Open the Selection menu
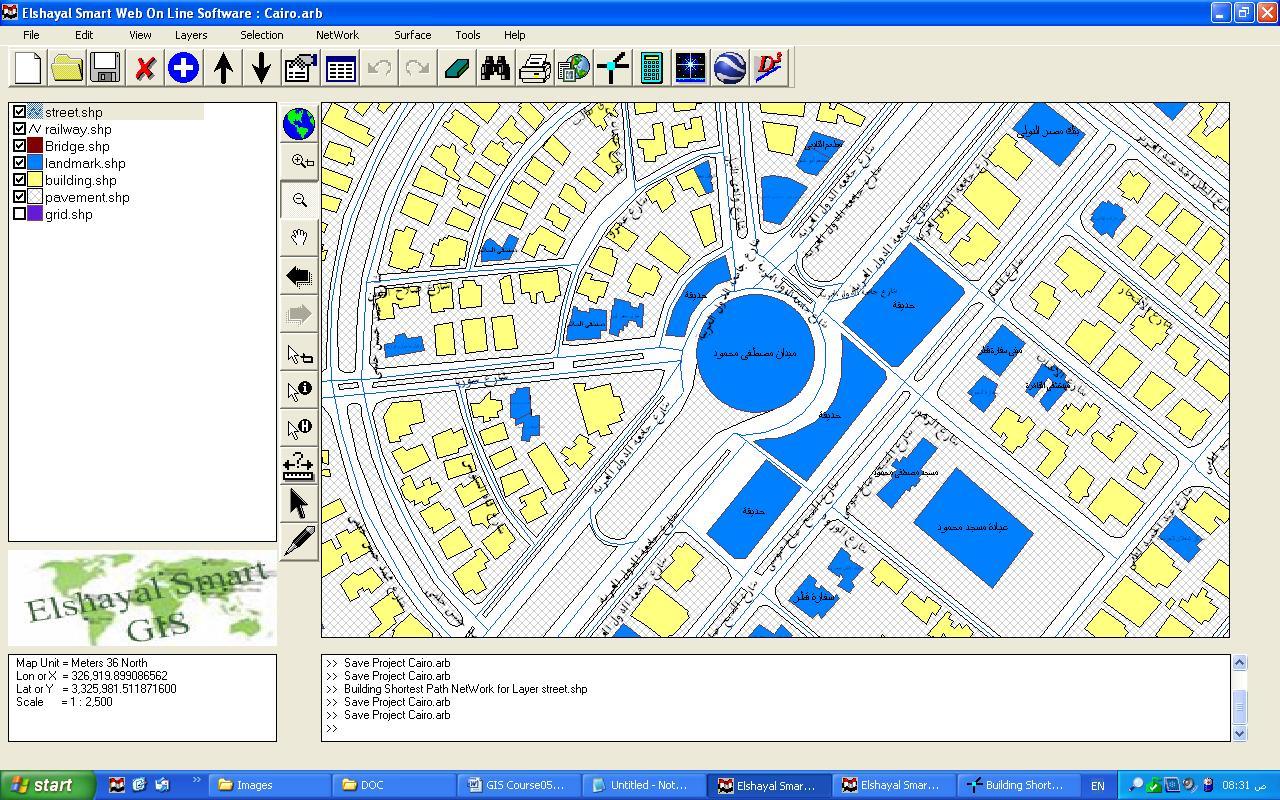The image size is (1280, 800). 261,35
